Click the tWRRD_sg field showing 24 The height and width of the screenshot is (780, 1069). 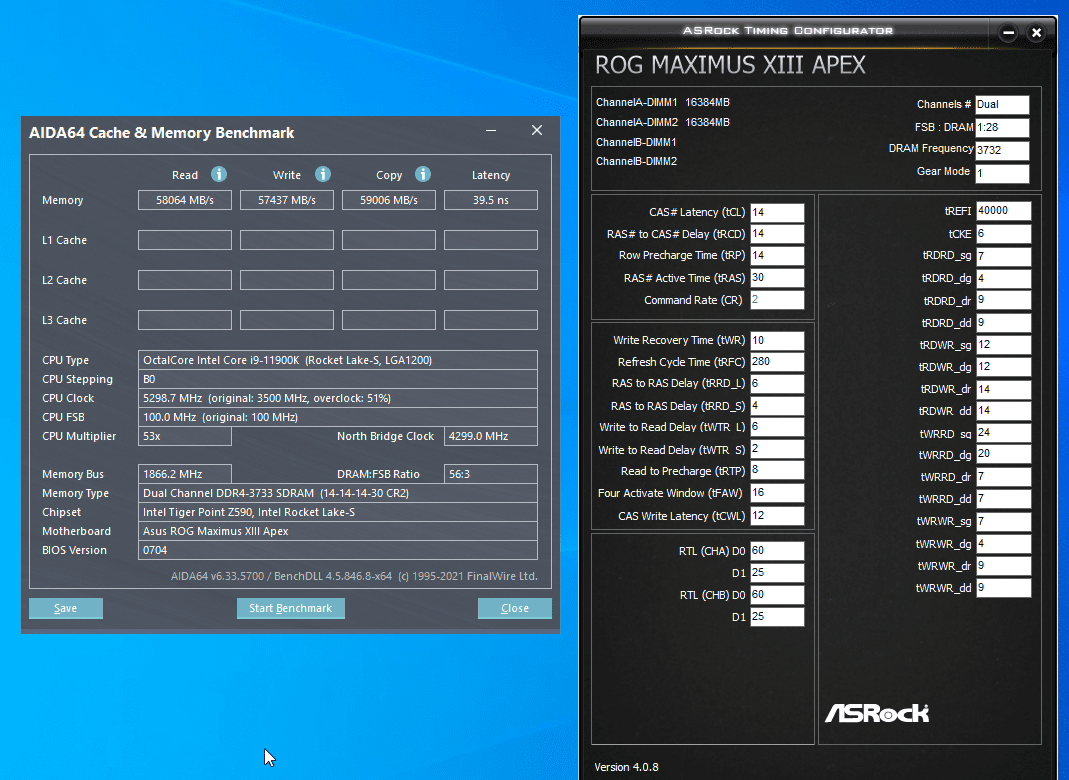click(1004, 432)
